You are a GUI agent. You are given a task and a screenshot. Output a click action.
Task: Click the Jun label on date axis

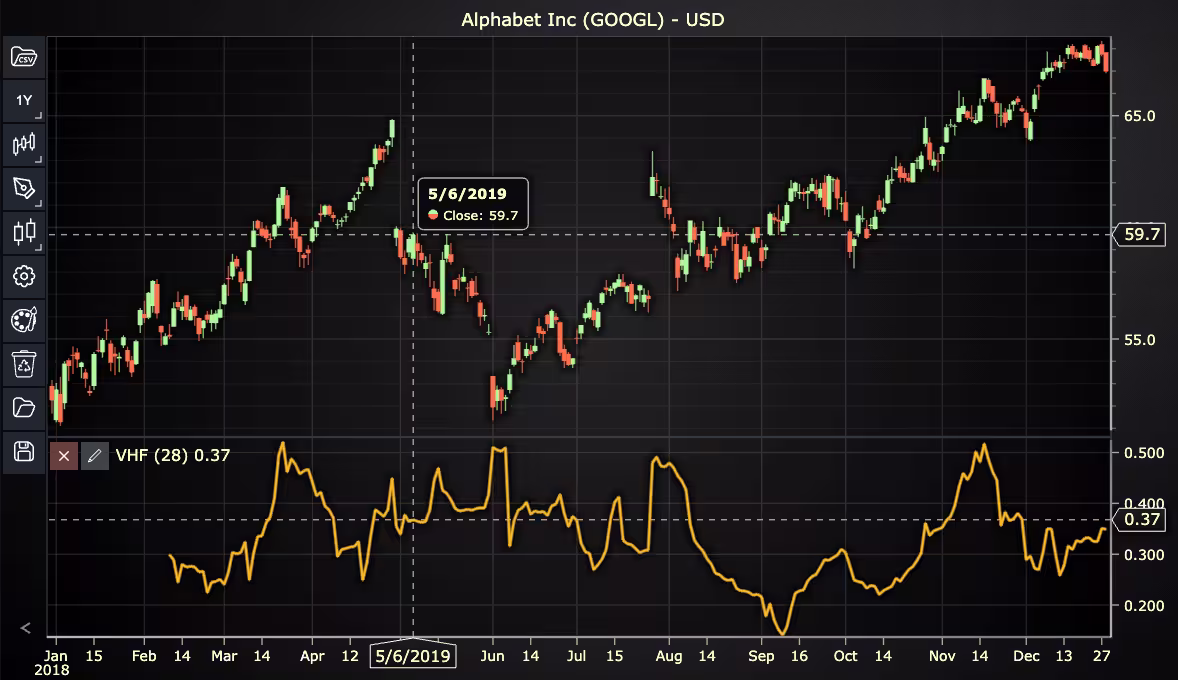[x=492, y=656]
